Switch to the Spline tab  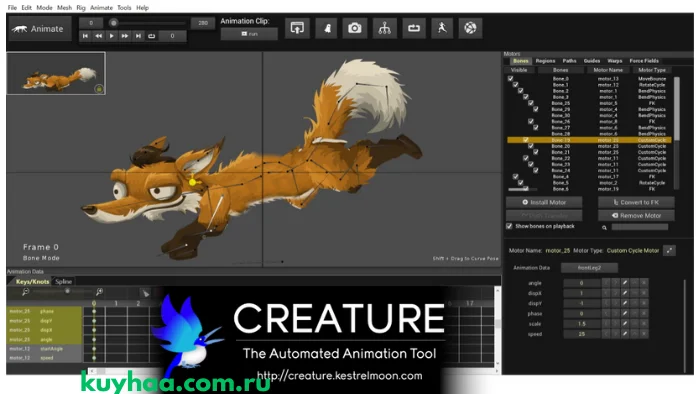click(63, 282)
